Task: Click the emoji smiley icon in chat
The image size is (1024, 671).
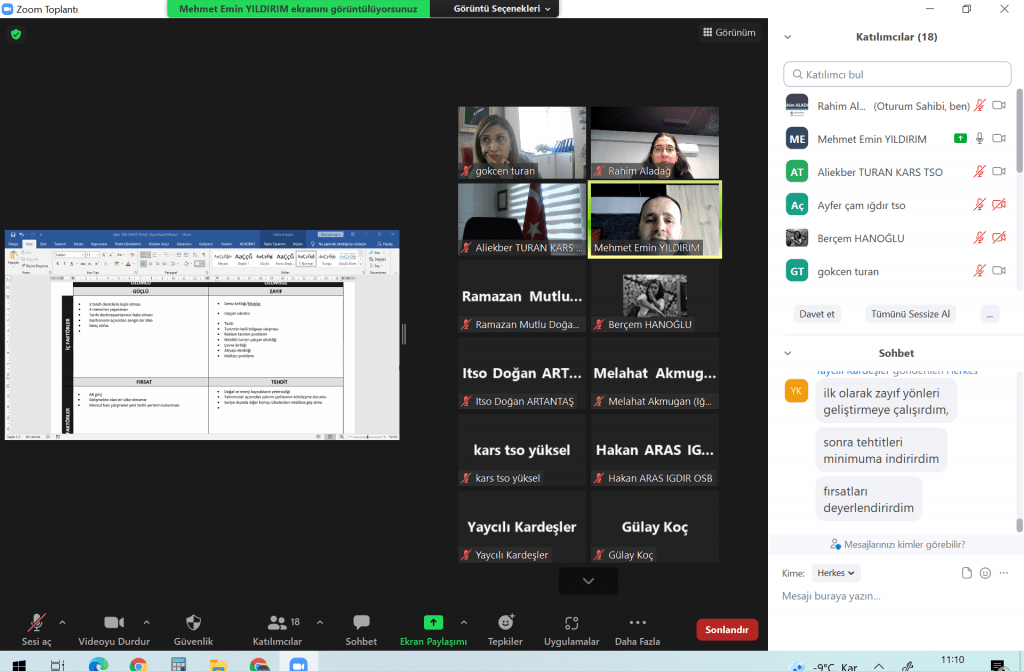Action: [x=985, y=573]
